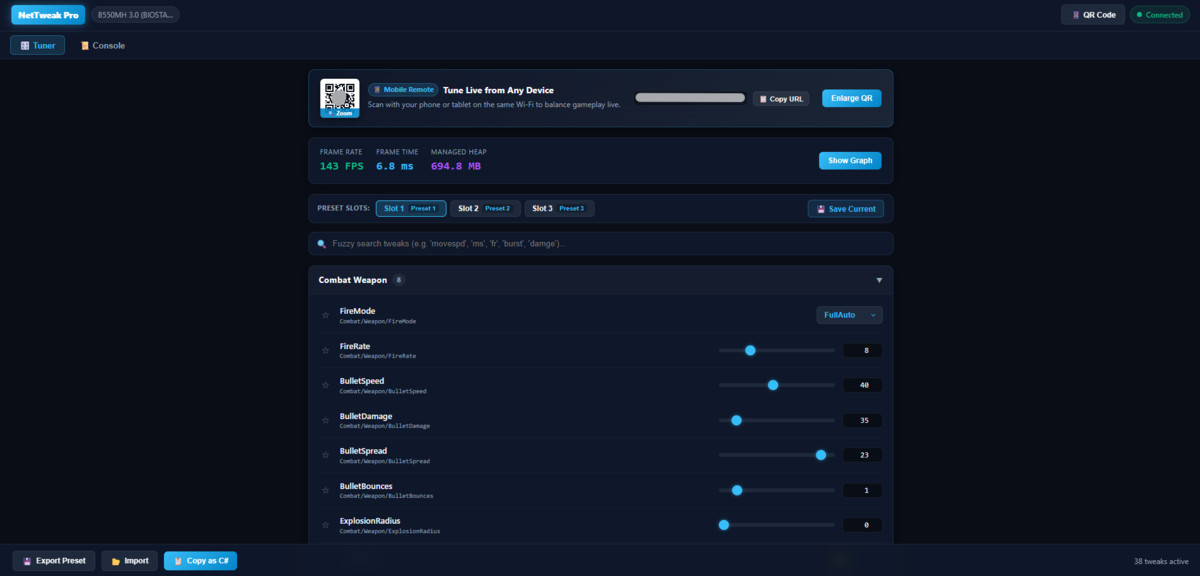Star the BulletSpeed tweak
1200x576 pixels.
click(325, 385)
